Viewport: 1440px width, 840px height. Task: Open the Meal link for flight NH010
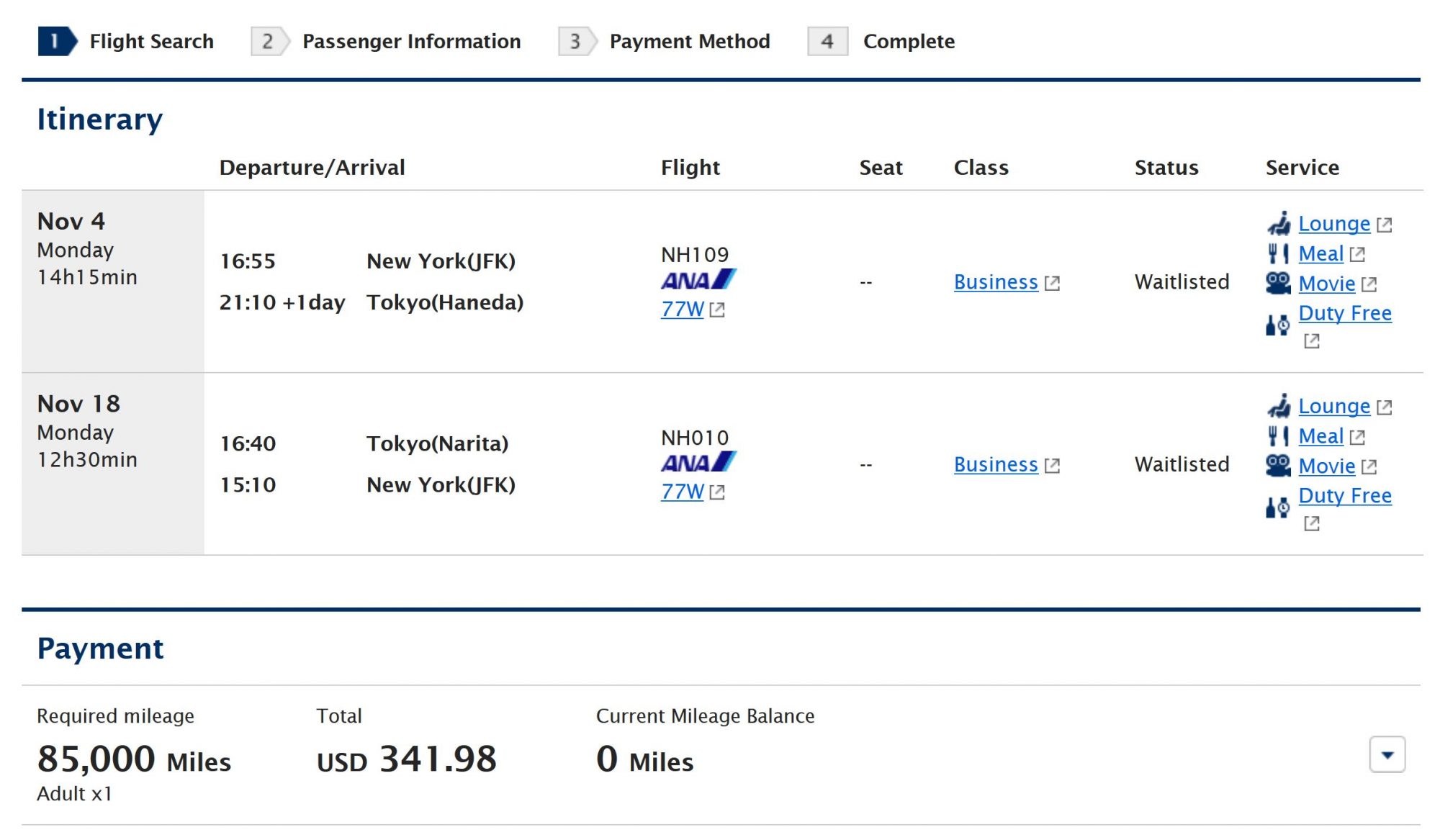coord(1320,436)
